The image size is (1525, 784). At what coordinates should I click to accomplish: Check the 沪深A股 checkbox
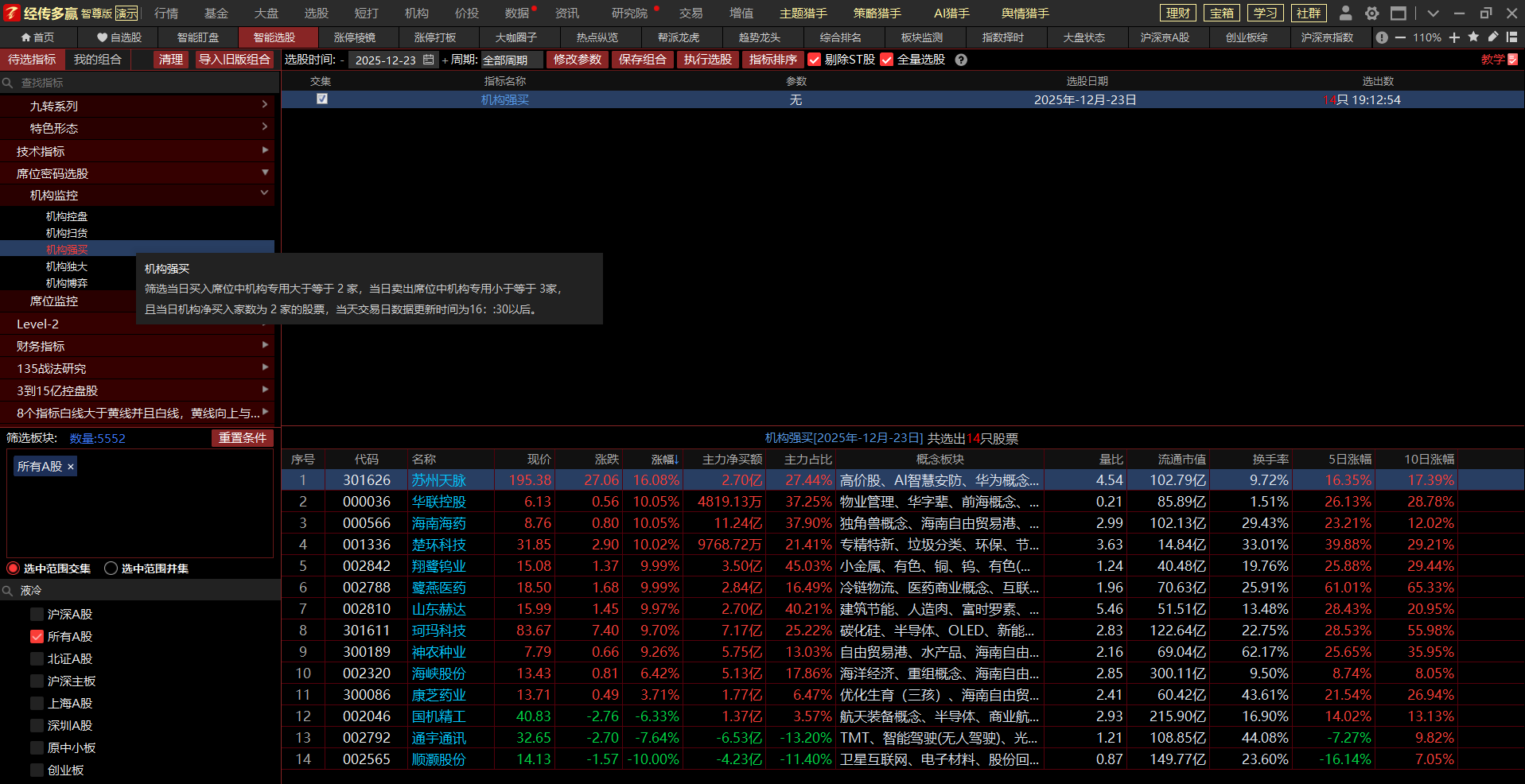(37, 615)
